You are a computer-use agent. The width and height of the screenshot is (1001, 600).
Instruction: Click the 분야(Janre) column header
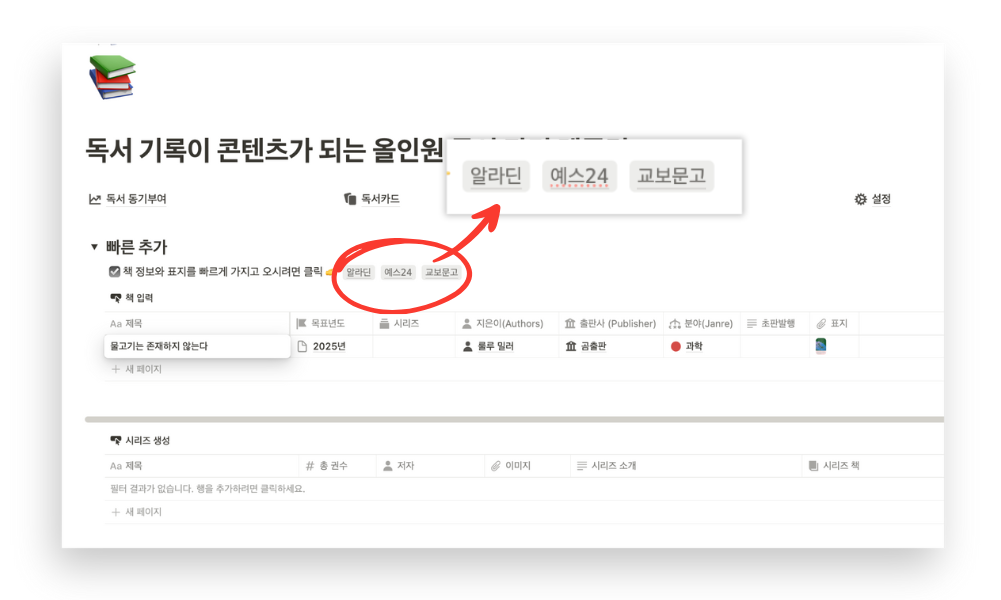click(701, 324)
